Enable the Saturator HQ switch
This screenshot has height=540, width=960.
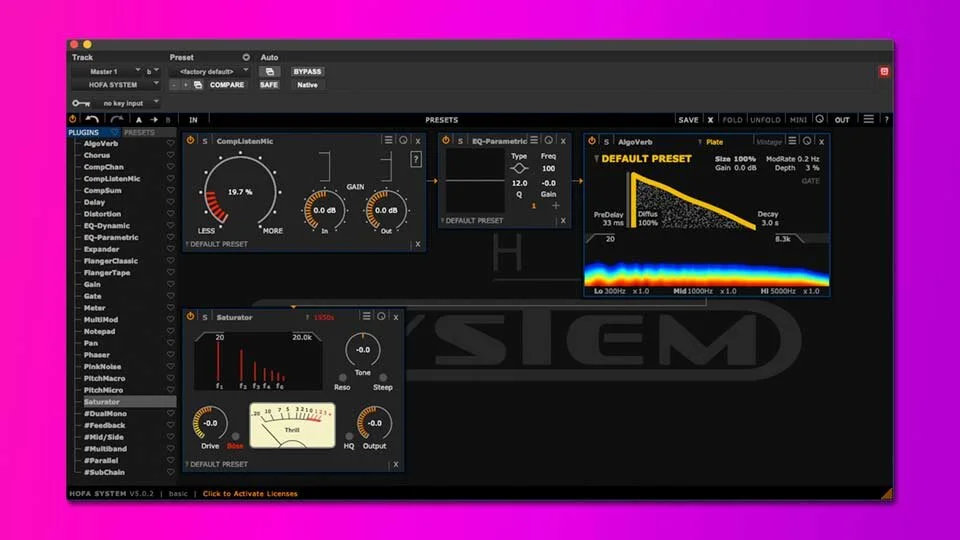tap(349, 437)
